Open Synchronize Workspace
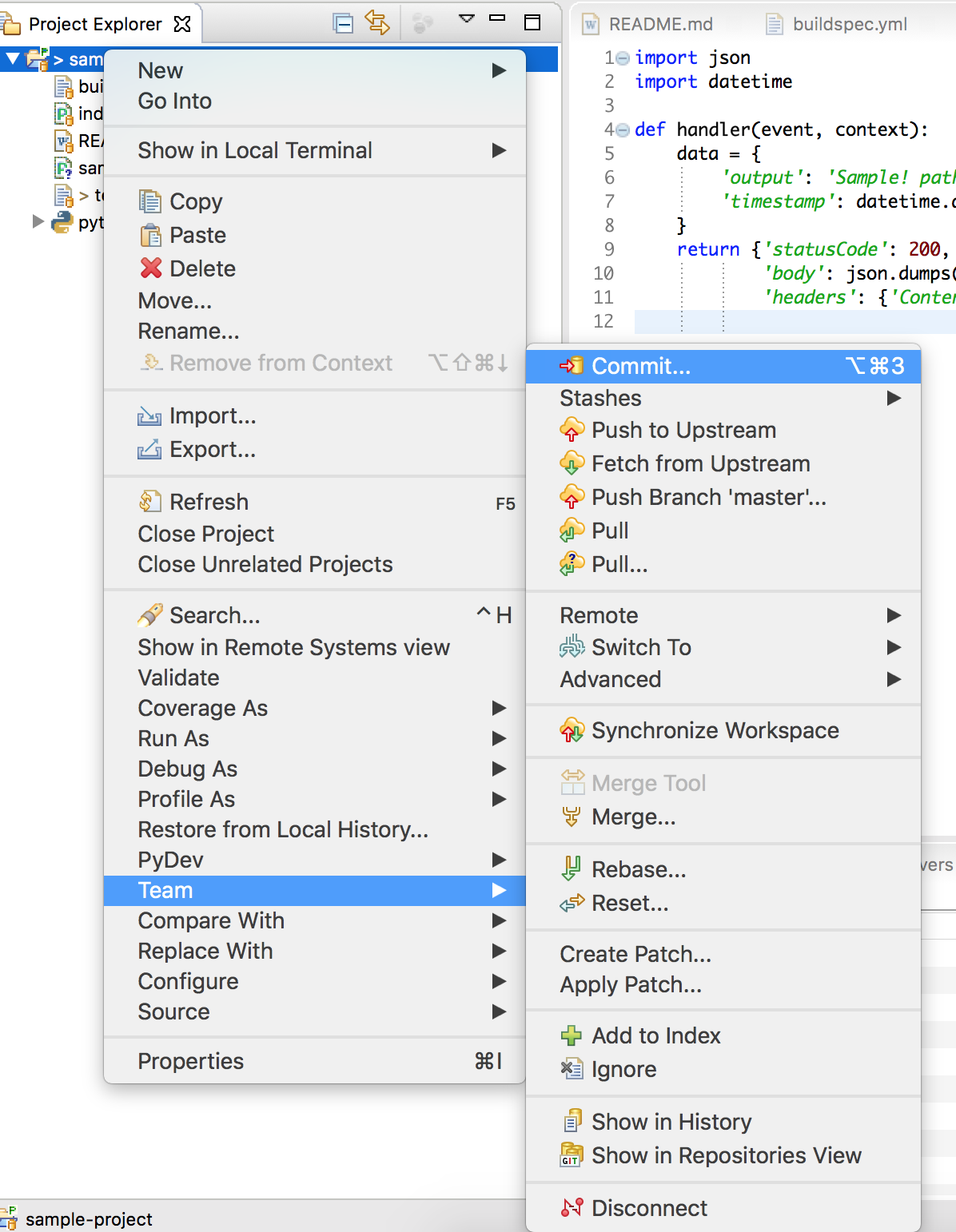The width and height of the screenshot is (956, 1232). point(715,730)
